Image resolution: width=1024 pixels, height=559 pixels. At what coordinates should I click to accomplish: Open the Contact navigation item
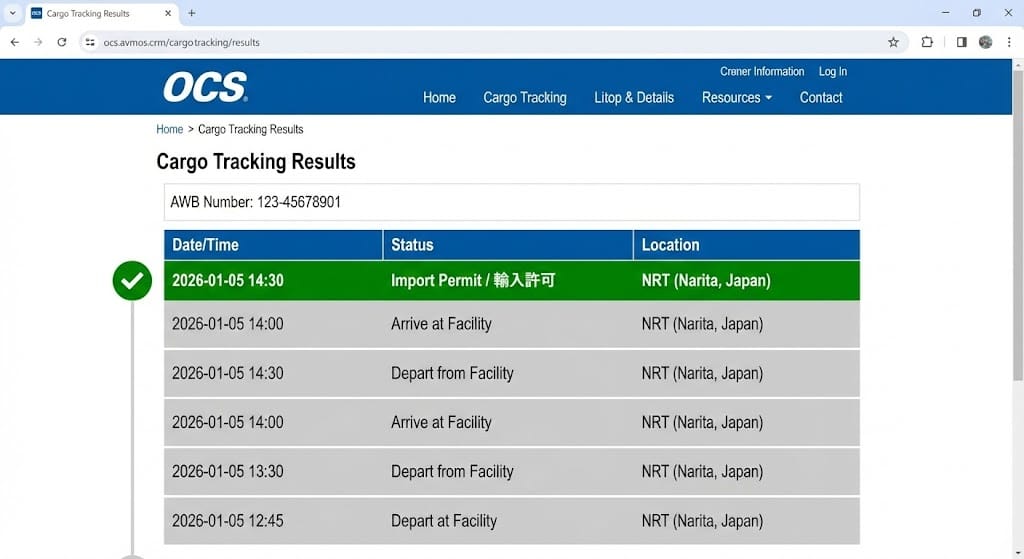[x=821, y=98]
